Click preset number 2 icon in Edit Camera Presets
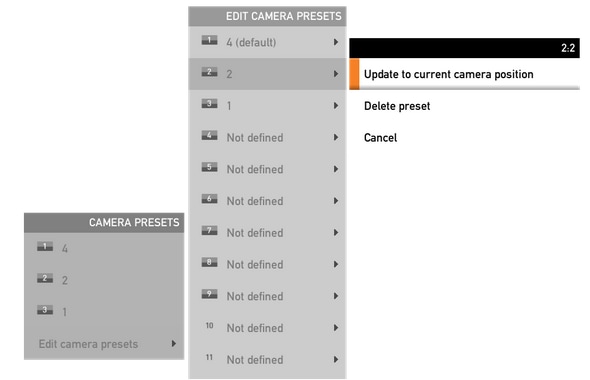The height and width of the screenshot is (380, 590). click(209, 71)
